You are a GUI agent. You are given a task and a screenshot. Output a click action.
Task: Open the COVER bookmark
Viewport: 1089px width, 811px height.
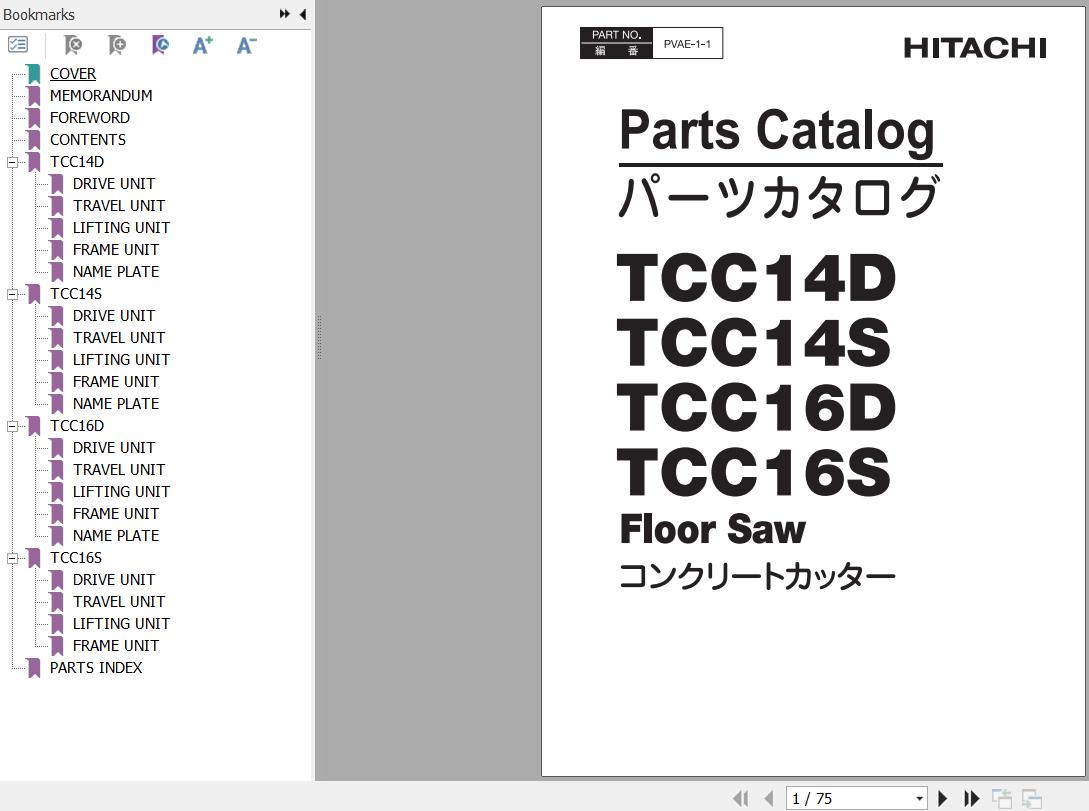(x=73, y=74)
